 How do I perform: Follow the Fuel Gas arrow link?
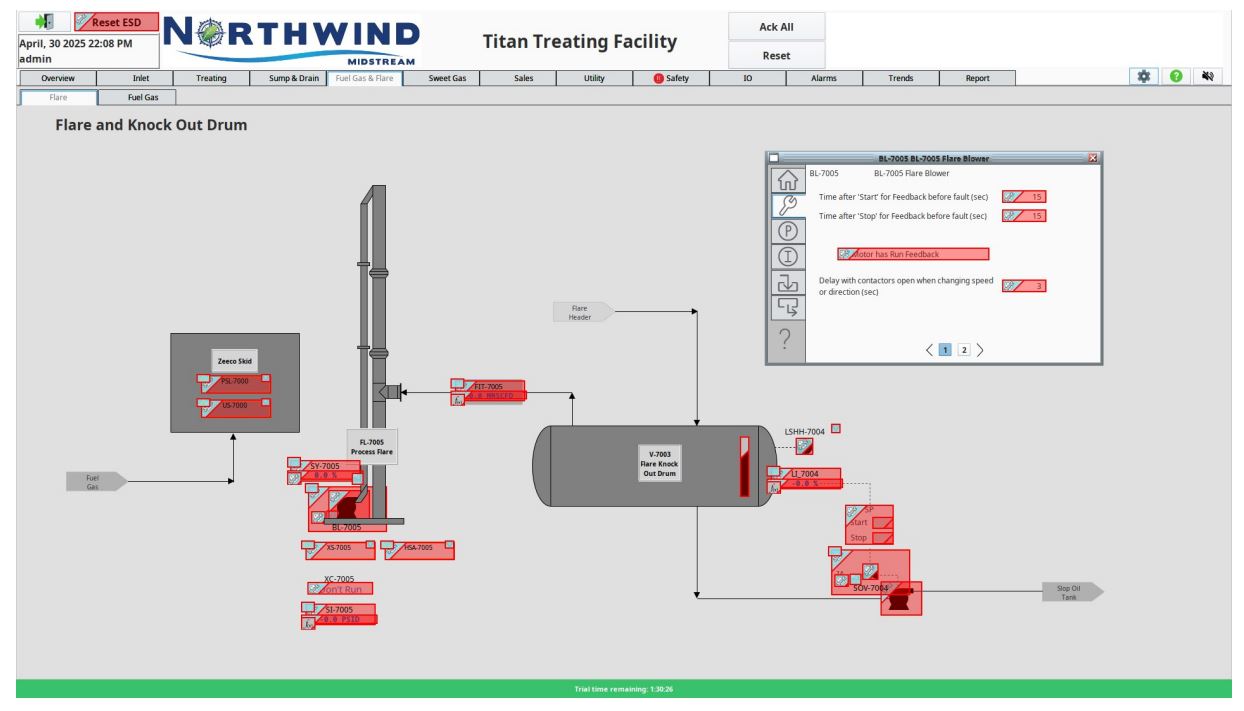point(96,482)
